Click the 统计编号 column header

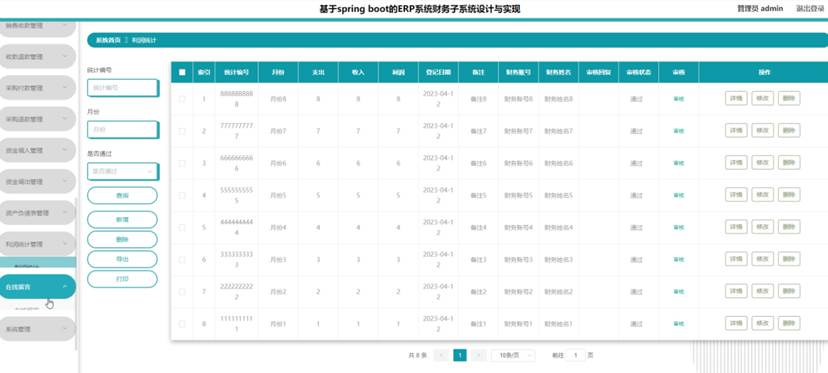point(237,72)
